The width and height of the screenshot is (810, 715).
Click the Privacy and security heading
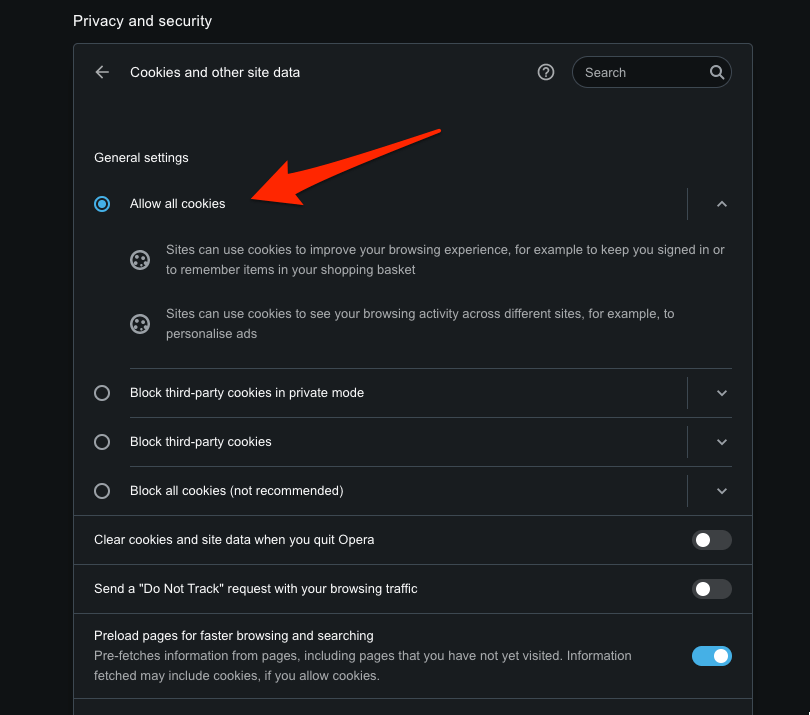tap(142, 21)
